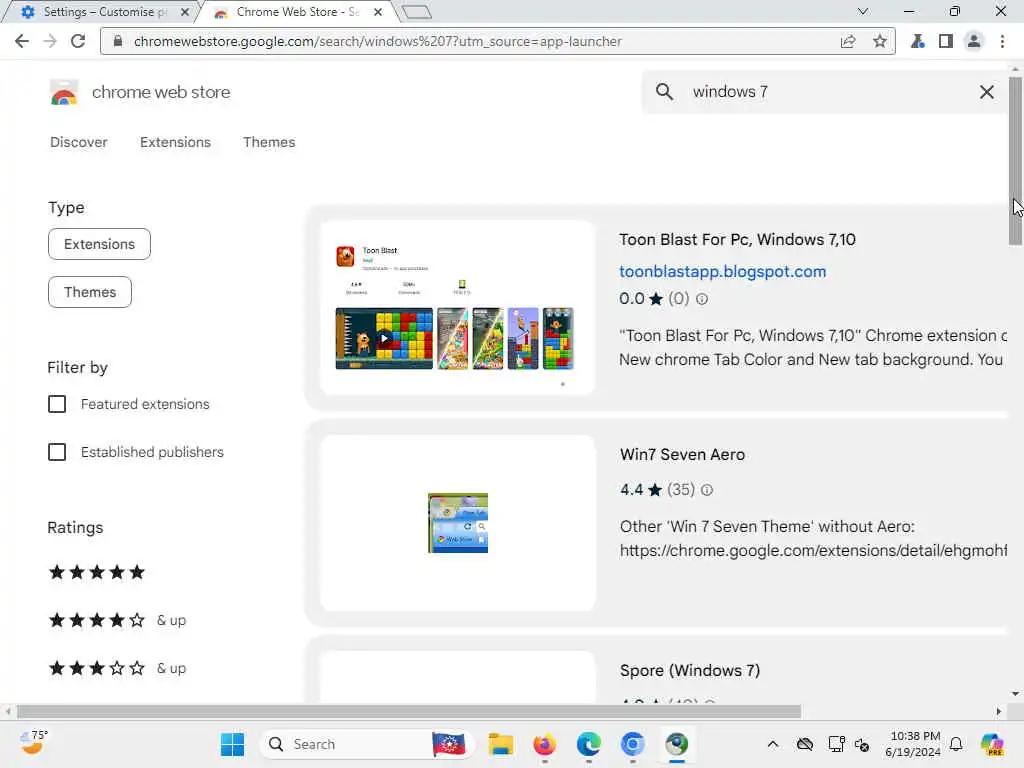Open Chrome three-dot menu
The height and width of the screenshot is (768, 1024).
click(x=1002, y=41)
